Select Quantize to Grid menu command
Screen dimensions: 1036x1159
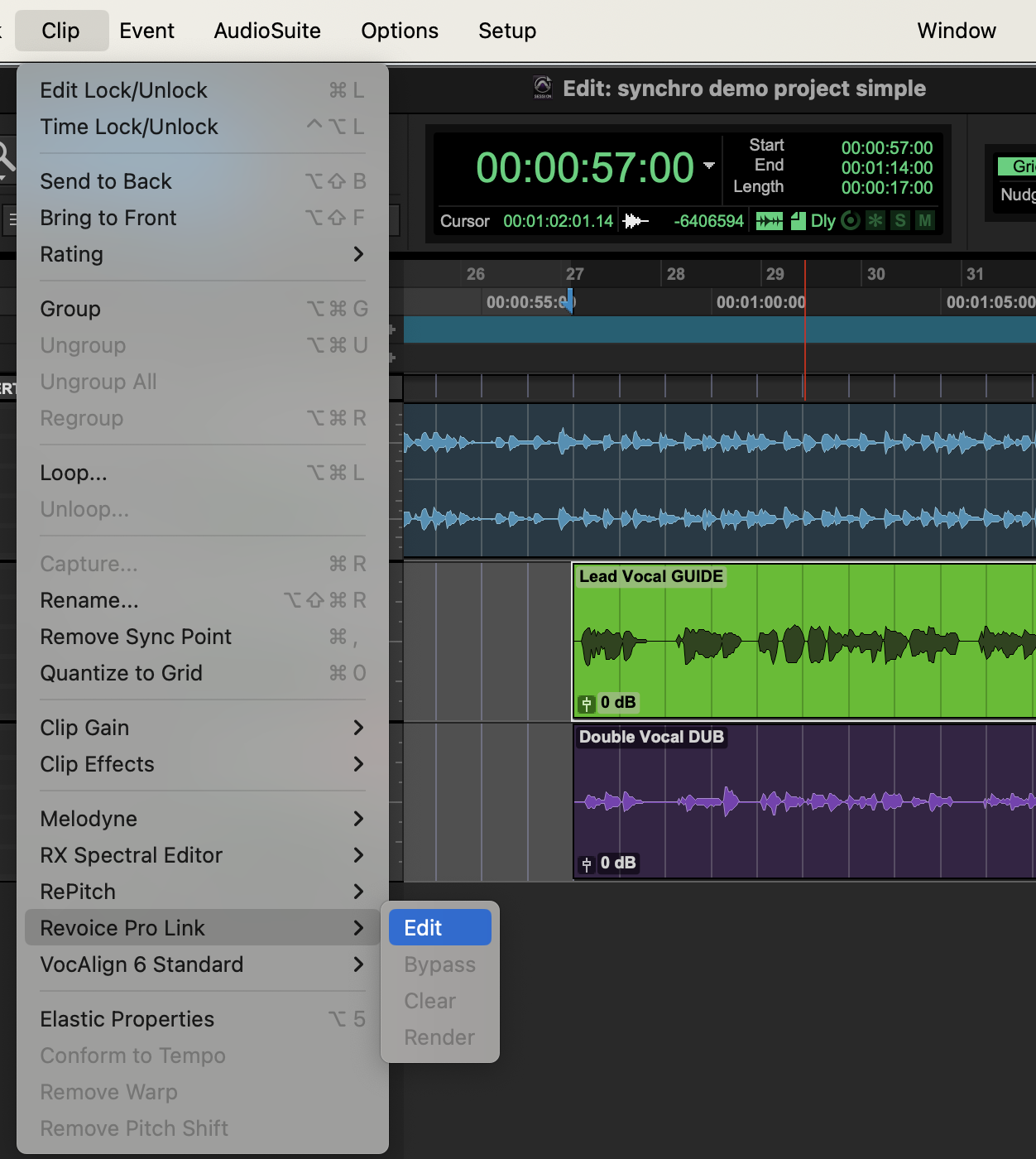tap(122, 673)
